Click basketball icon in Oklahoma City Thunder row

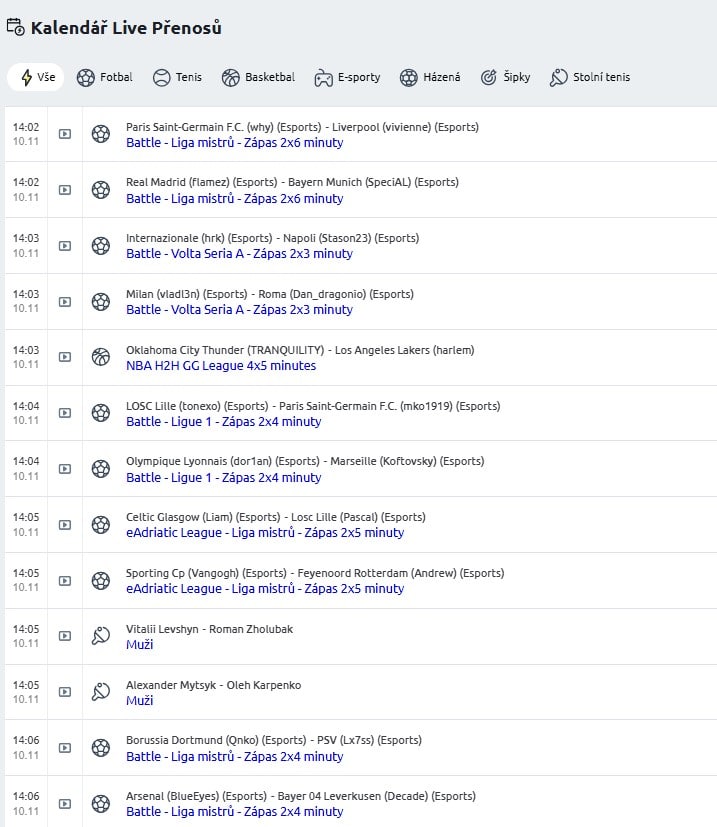tap(101, 357)
